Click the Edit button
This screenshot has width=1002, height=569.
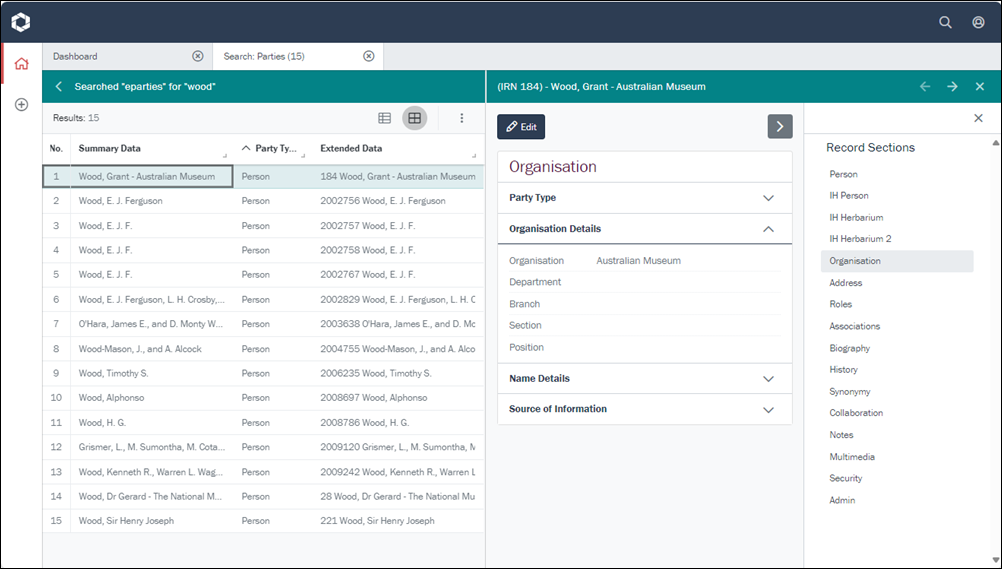pyautogui.click(x=521, y=127)
